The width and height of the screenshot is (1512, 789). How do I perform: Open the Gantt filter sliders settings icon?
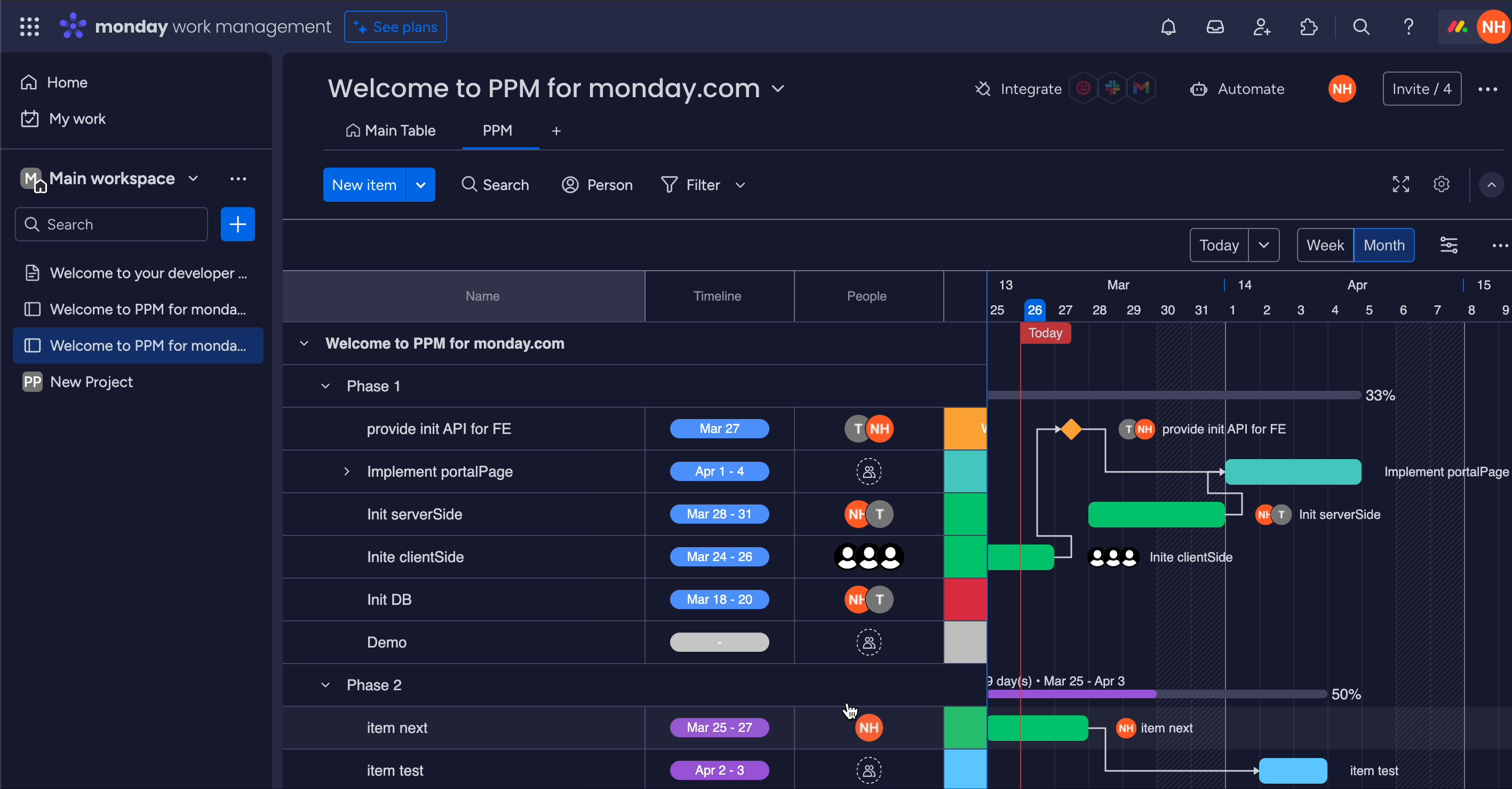click(1449, 245)
